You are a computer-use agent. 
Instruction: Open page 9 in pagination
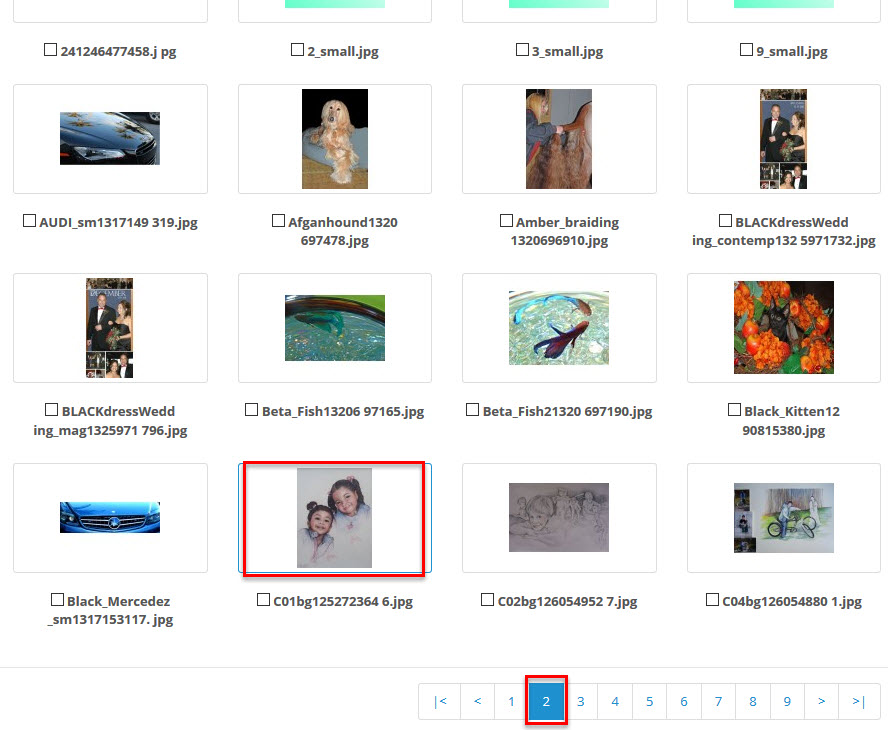click(x=787, y=702)
